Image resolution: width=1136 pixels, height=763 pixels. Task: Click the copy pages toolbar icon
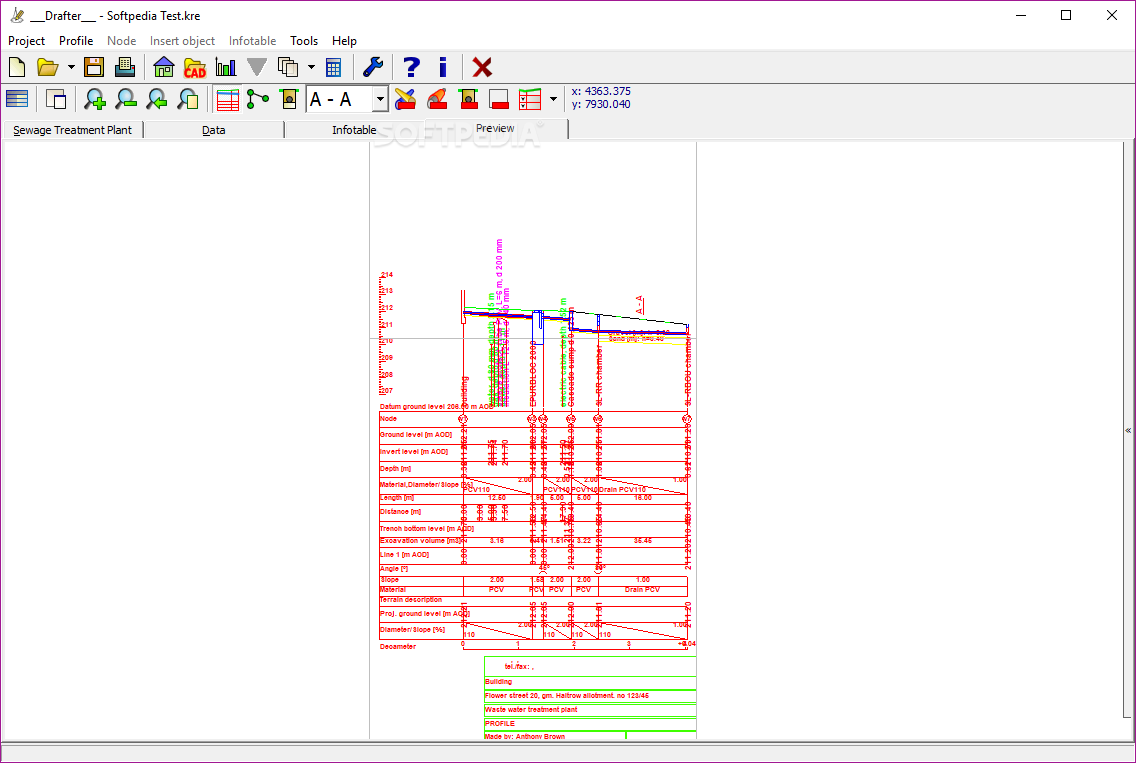coord(288,67)
